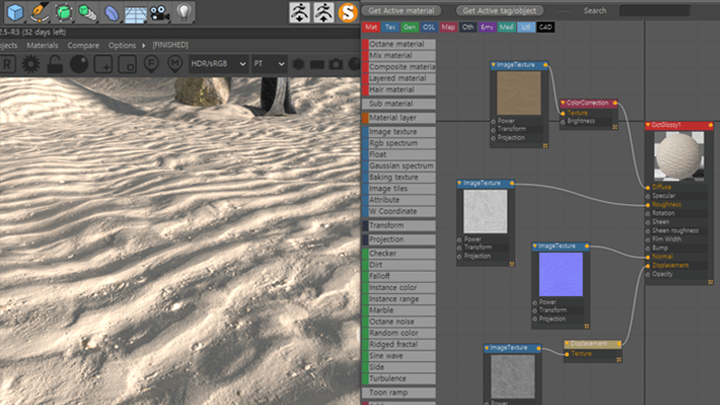Open the Options menu

(x=122, y=45)
